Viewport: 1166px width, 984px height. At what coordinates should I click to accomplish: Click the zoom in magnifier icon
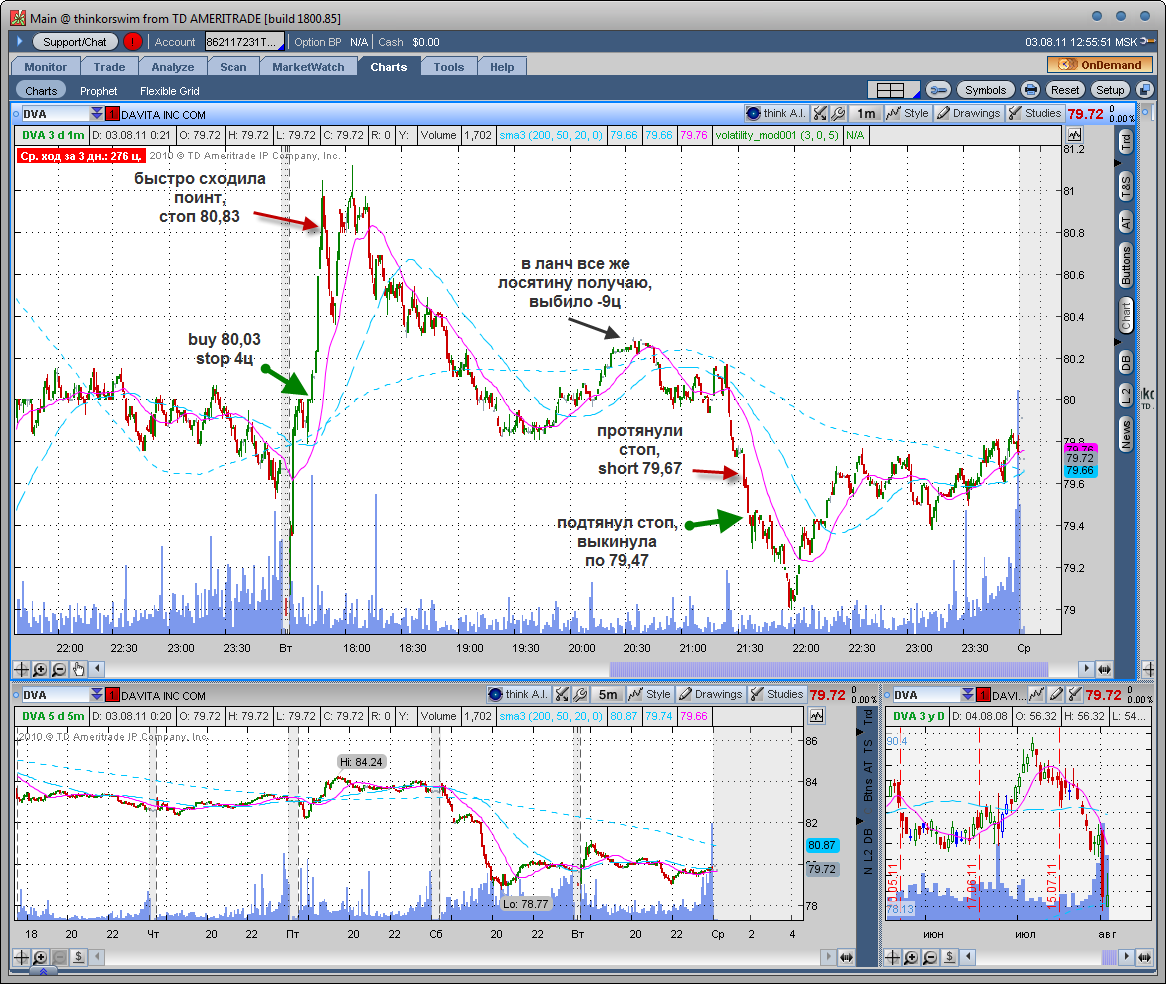[x=40, y=669]
